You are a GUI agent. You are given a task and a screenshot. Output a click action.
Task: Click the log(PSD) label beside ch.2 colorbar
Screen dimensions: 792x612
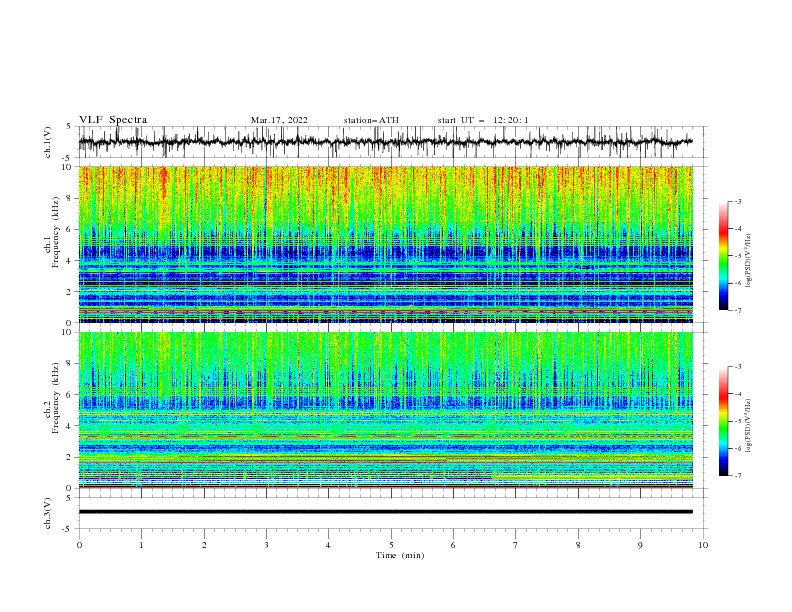point(749,426)
